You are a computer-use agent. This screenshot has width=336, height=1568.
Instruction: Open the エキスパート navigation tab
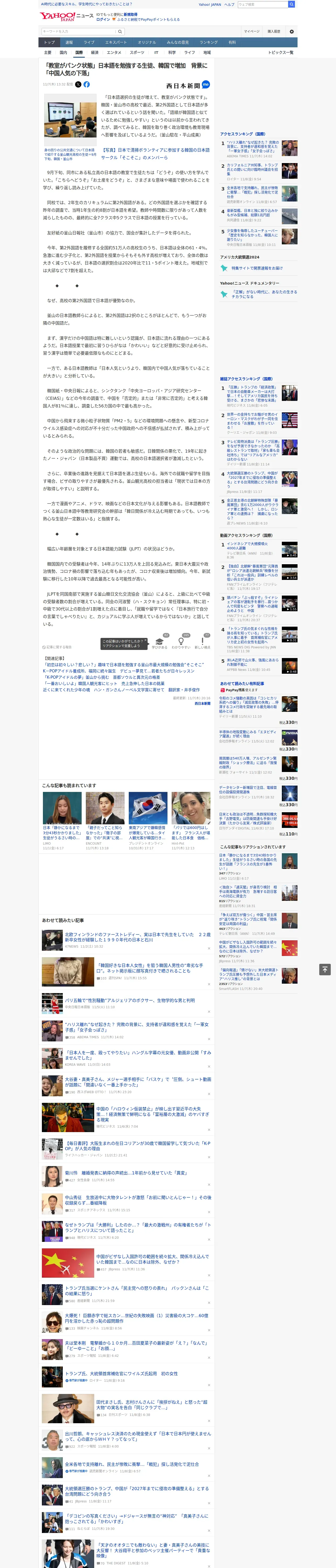pos(116,43)
